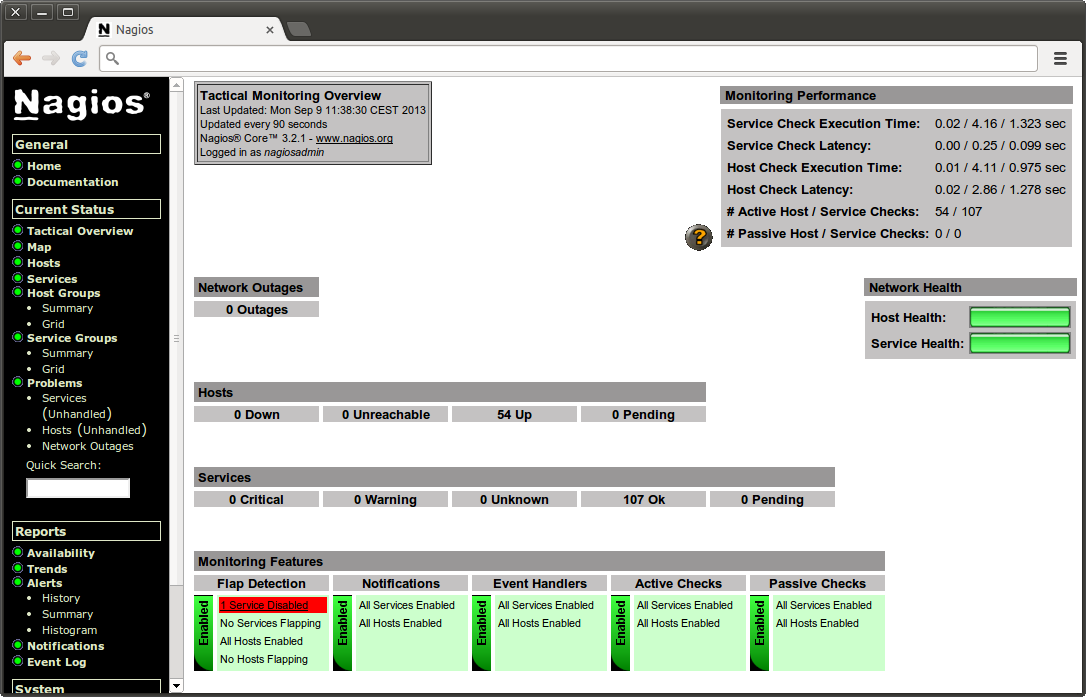Open the Map page
This screenshot has width=1086, height=697.
[x=39, y=247]
